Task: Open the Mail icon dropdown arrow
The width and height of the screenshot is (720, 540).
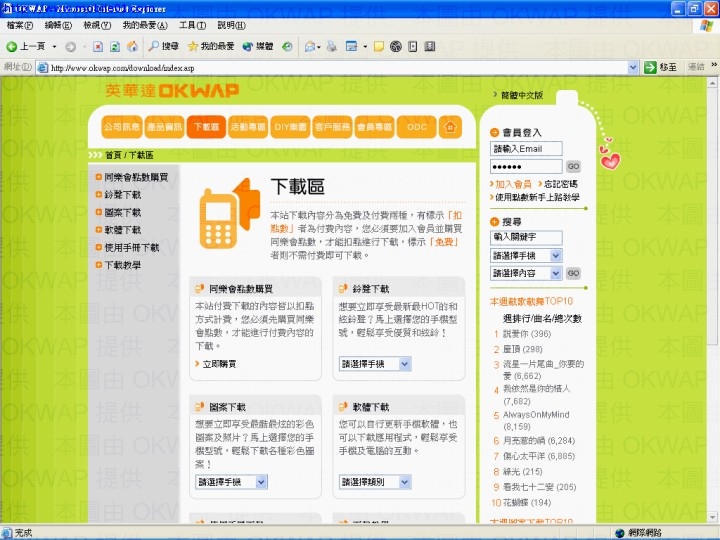Action: point(319,47)
